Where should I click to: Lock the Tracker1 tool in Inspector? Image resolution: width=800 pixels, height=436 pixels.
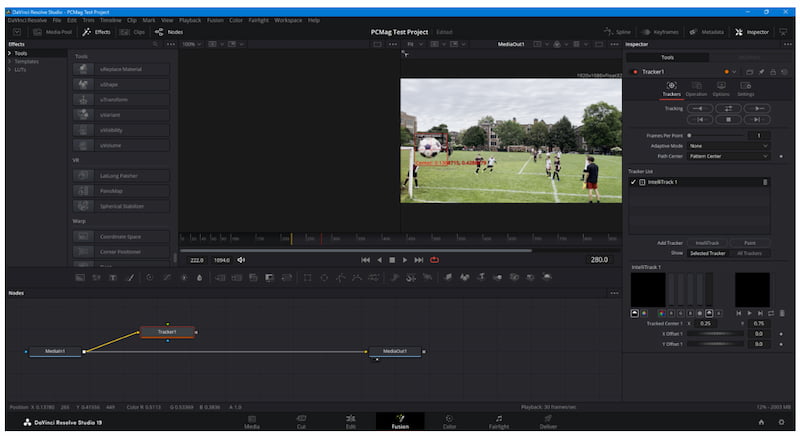[x=773, y=72]
